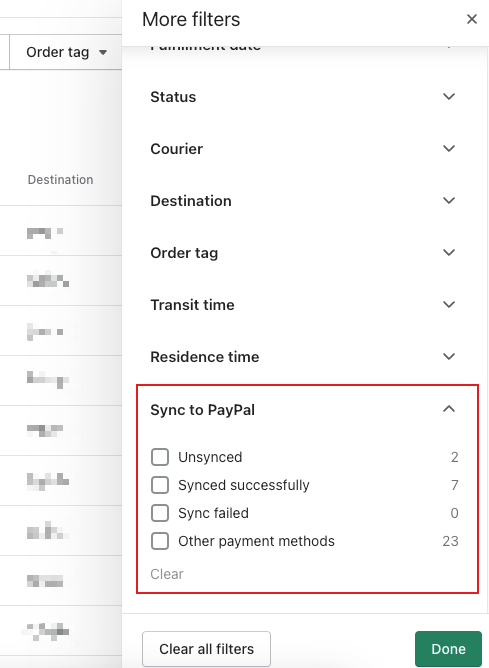Click the green Done button

click(x=448, y=649)
